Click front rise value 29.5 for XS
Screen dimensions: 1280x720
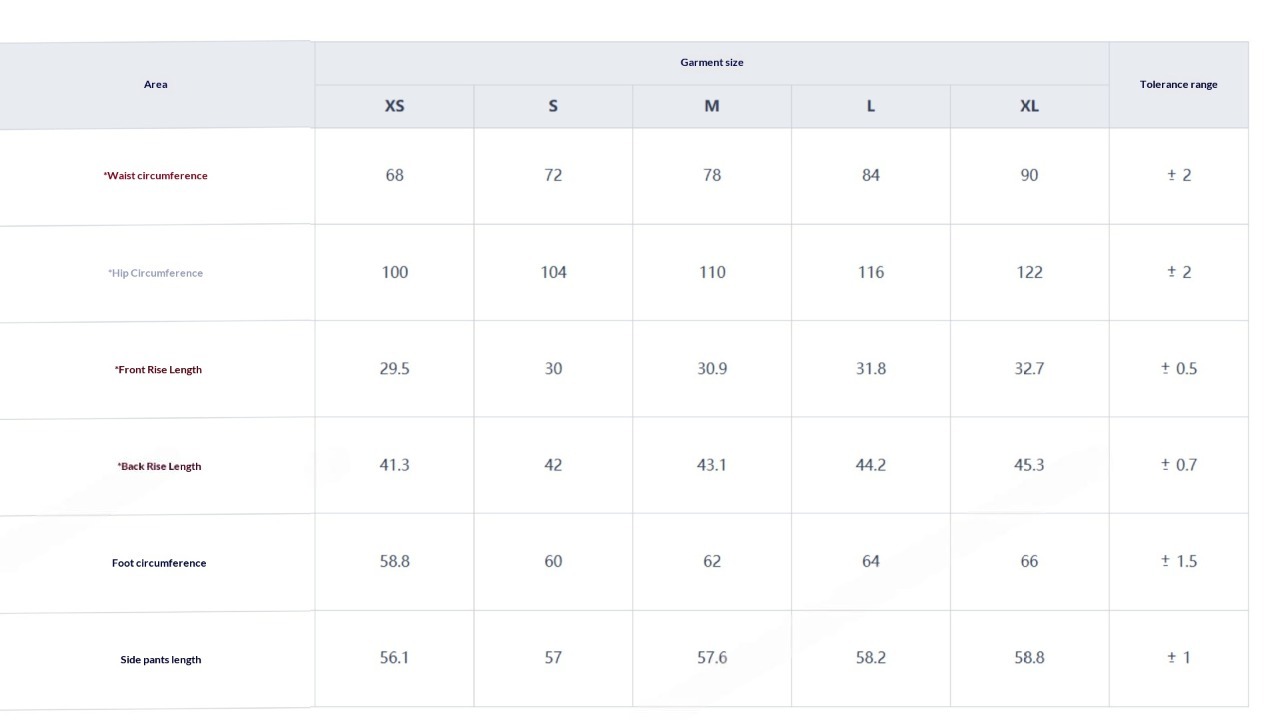[394, 369]
